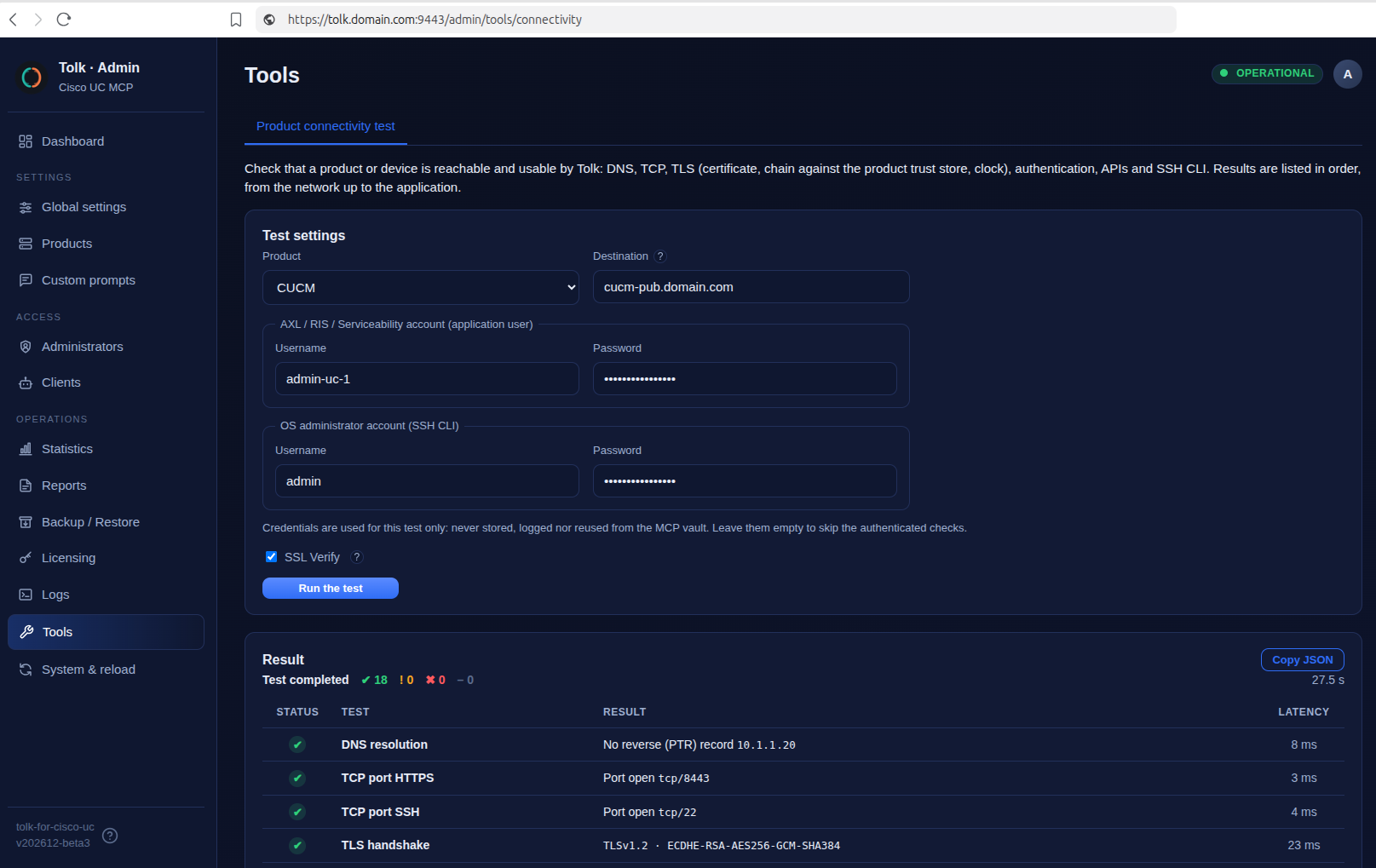Open Administrators access page
This screenshot has height=868, width=1376.
point(106,347)
